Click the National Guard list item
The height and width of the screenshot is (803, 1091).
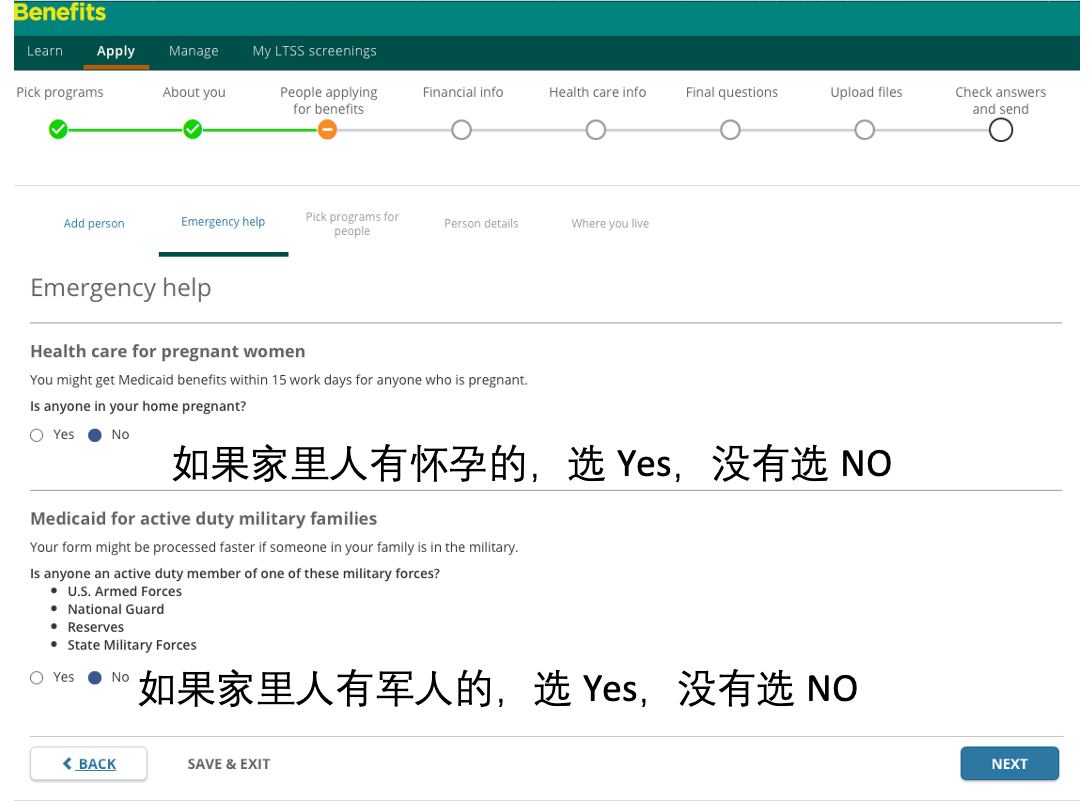coord(116,610)
